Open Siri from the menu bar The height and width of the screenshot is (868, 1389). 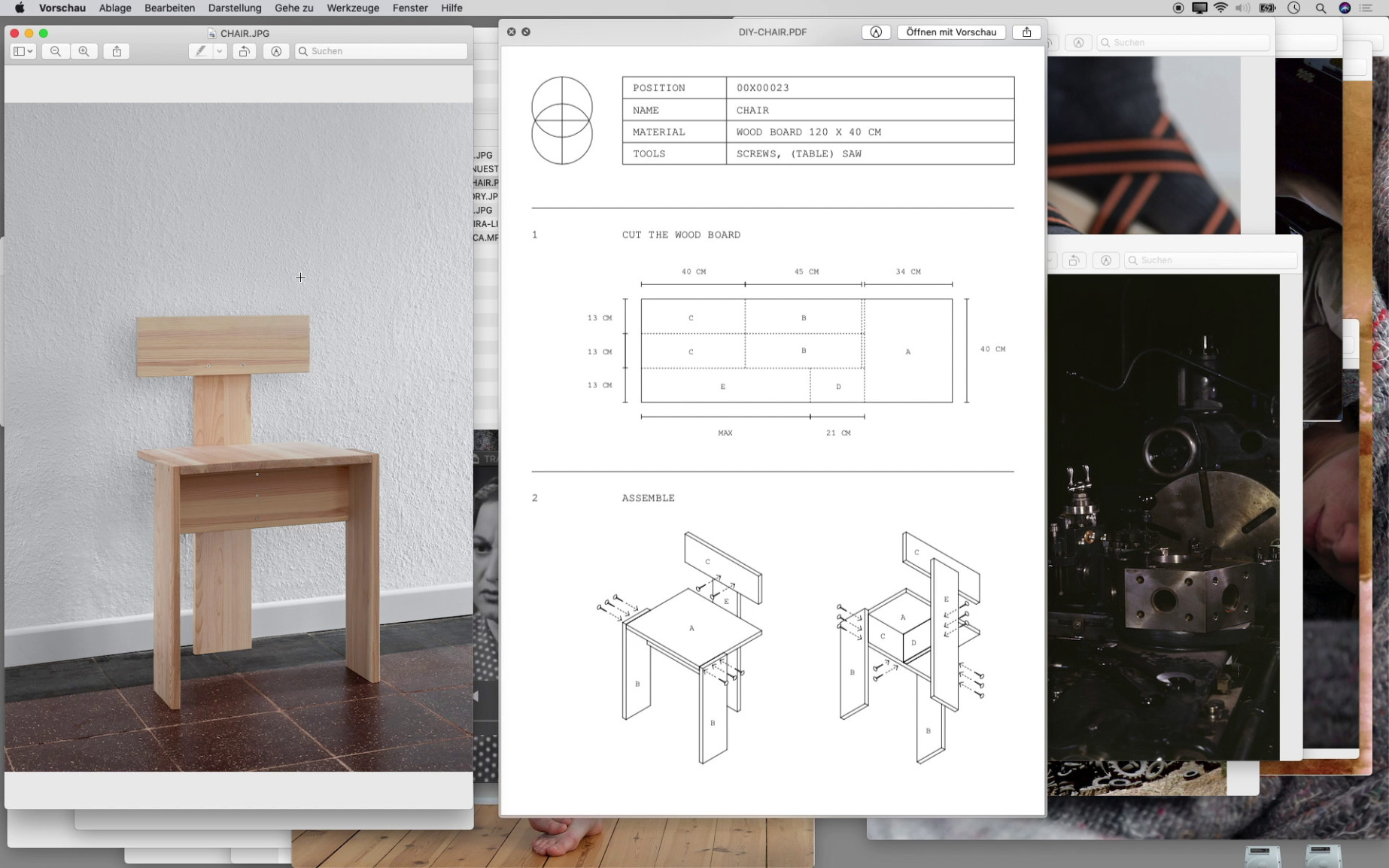pos(1345,8)
